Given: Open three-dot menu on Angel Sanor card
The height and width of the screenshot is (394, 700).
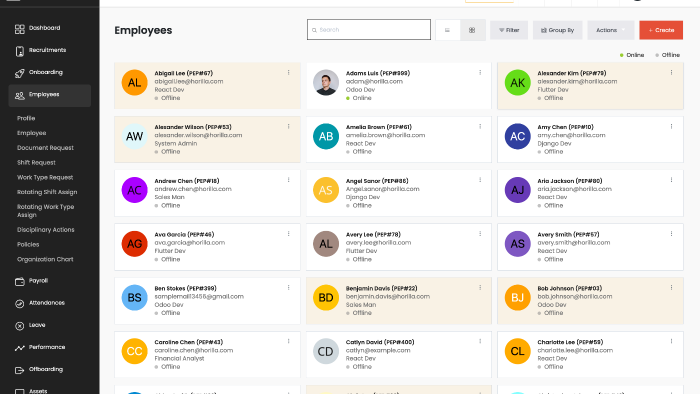Looking at the screenshot, I should pos(480,180).
